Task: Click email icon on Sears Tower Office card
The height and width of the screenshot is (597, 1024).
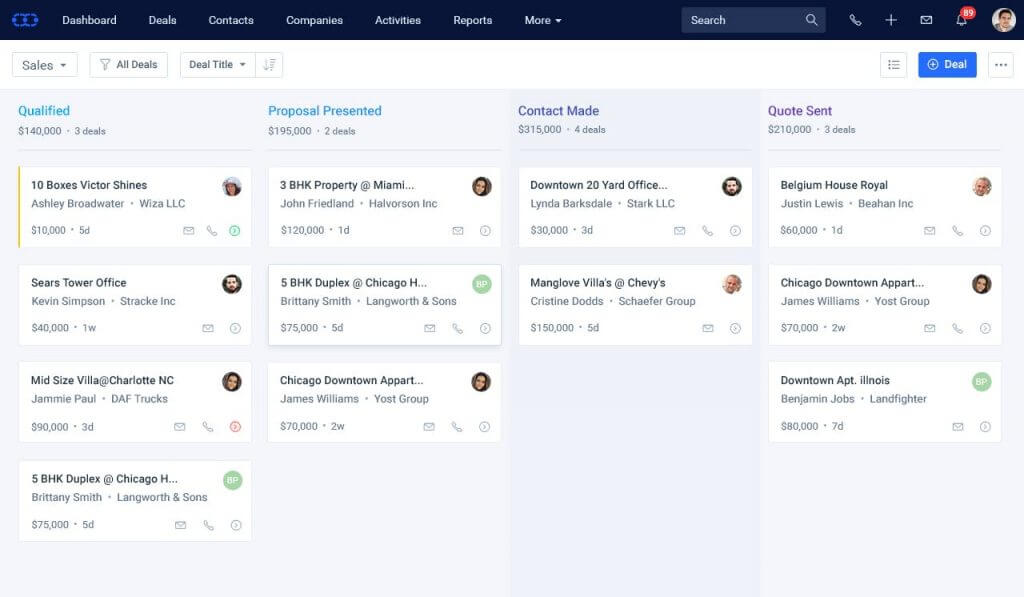Action: [208, 328]
